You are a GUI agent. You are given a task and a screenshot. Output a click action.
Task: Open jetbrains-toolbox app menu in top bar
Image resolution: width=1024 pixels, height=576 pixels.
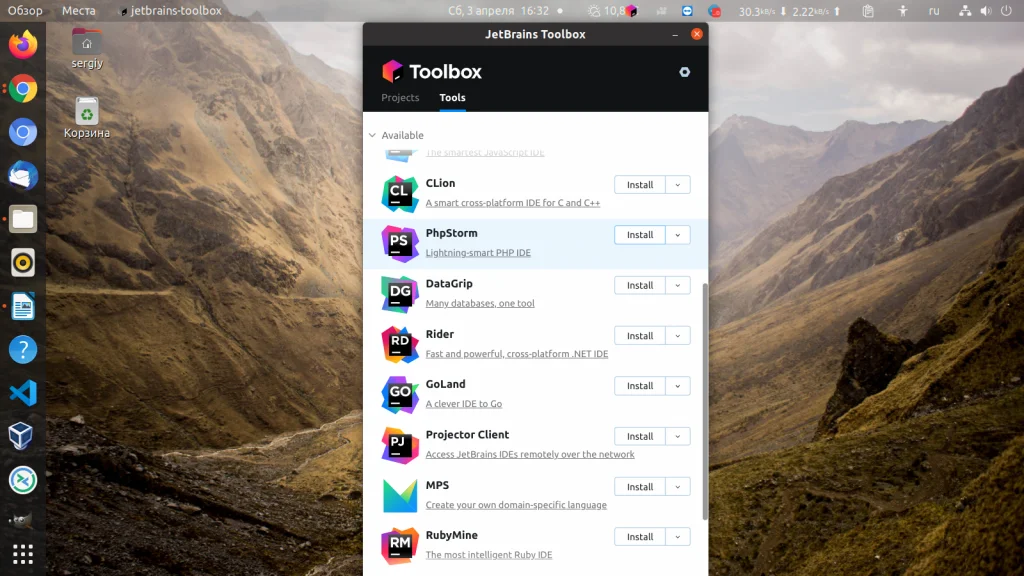tap(170, 10)
